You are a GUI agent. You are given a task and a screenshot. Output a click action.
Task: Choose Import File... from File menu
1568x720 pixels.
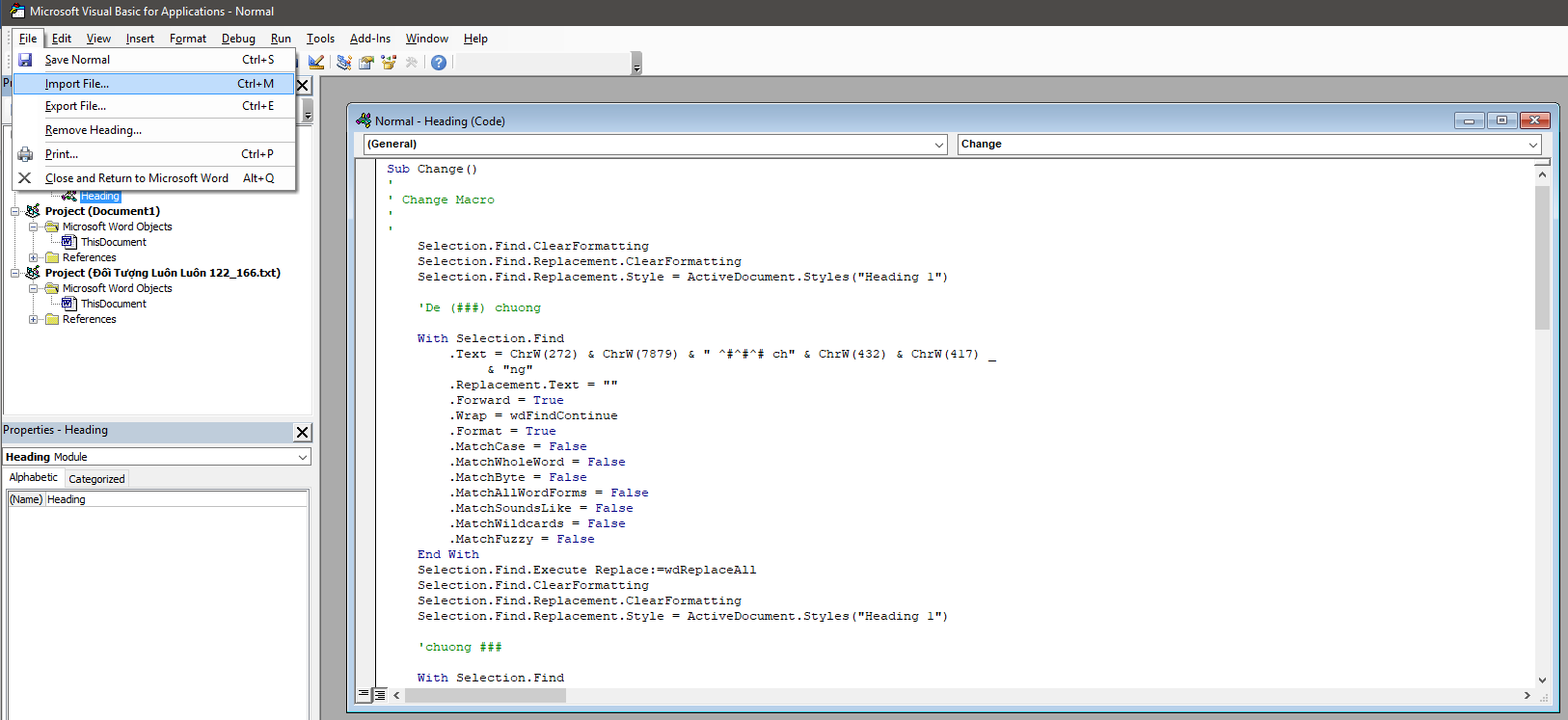tap(154, 84)
